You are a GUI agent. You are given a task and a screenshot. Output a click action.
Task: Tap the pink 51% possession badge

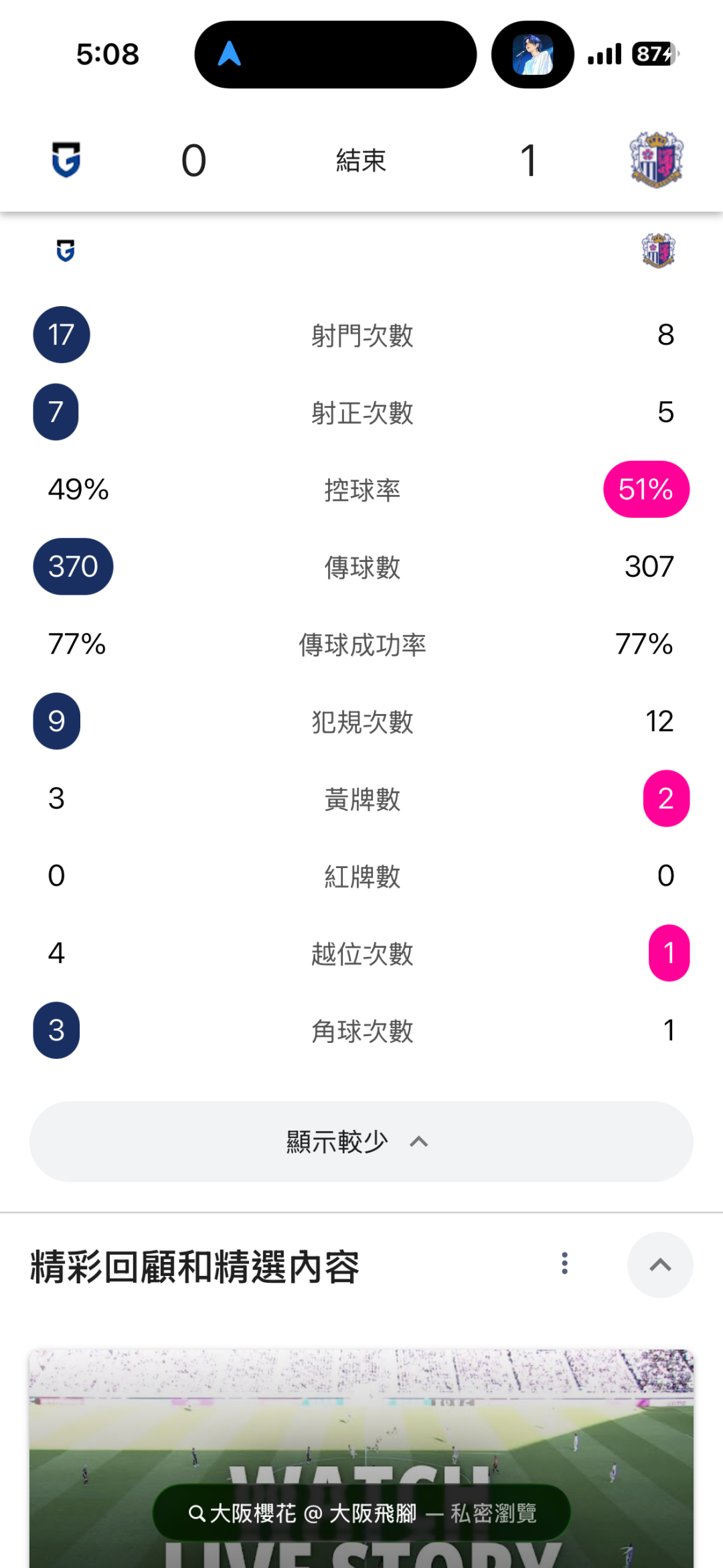pyautogui.click(x=646, y=489)
